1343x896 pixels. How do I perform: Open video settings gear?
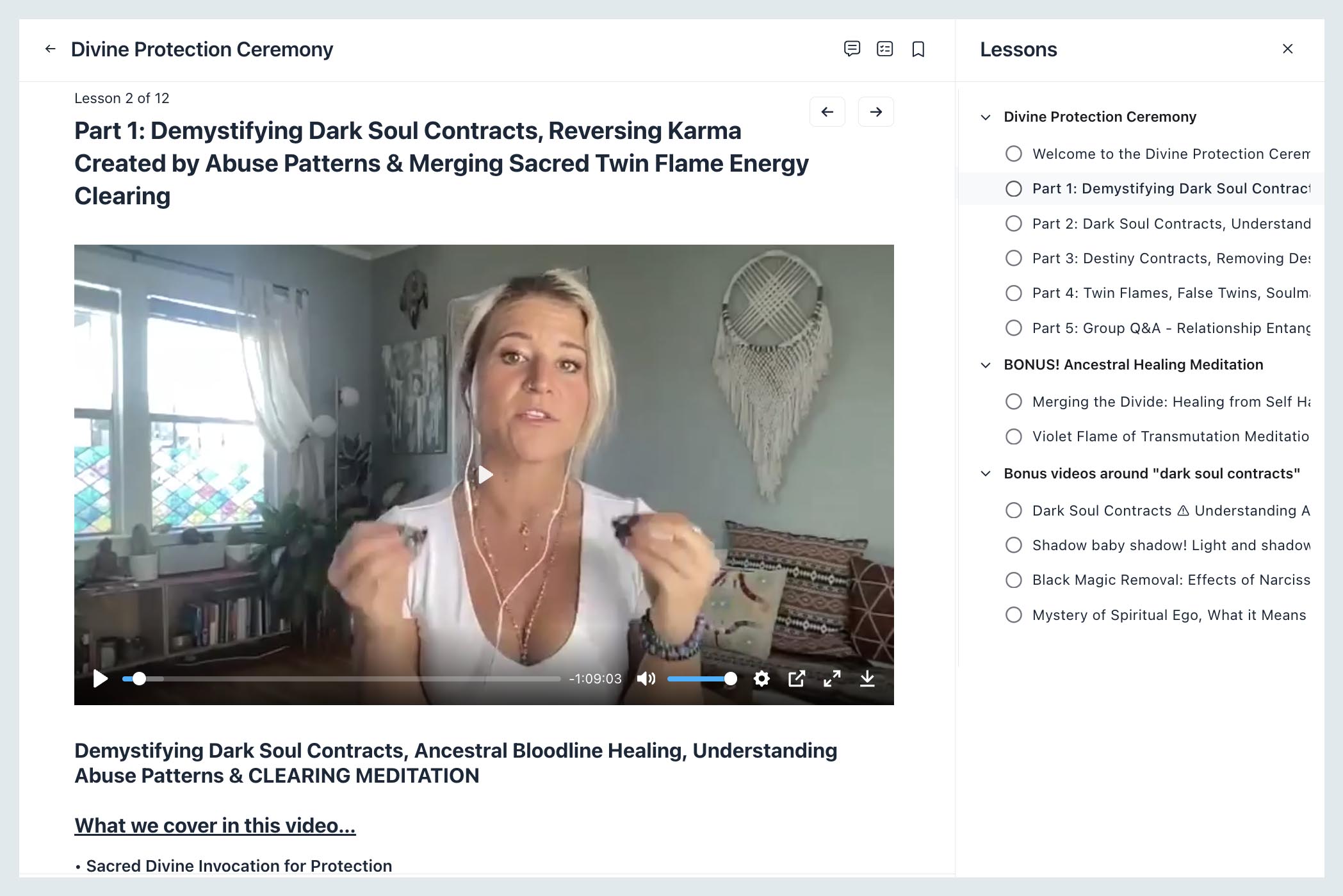pyautogui.click(x=761, y=679)
